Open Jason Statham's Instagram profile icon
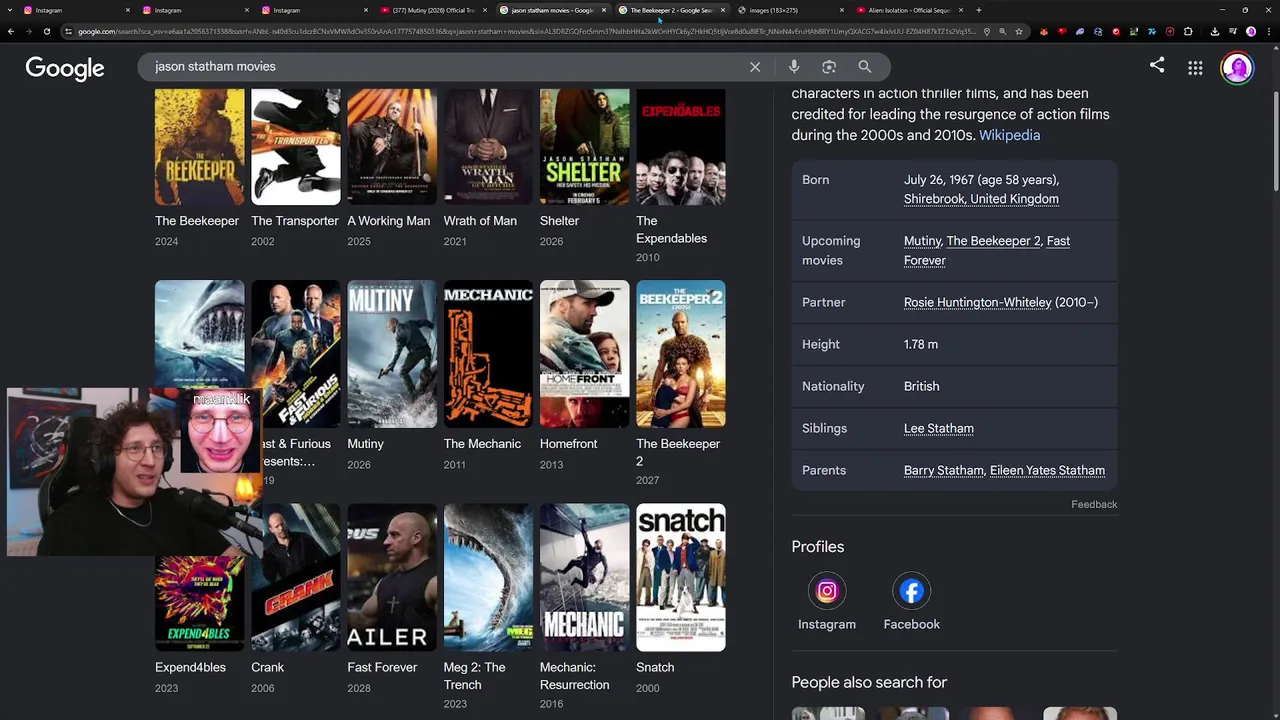 827,591
